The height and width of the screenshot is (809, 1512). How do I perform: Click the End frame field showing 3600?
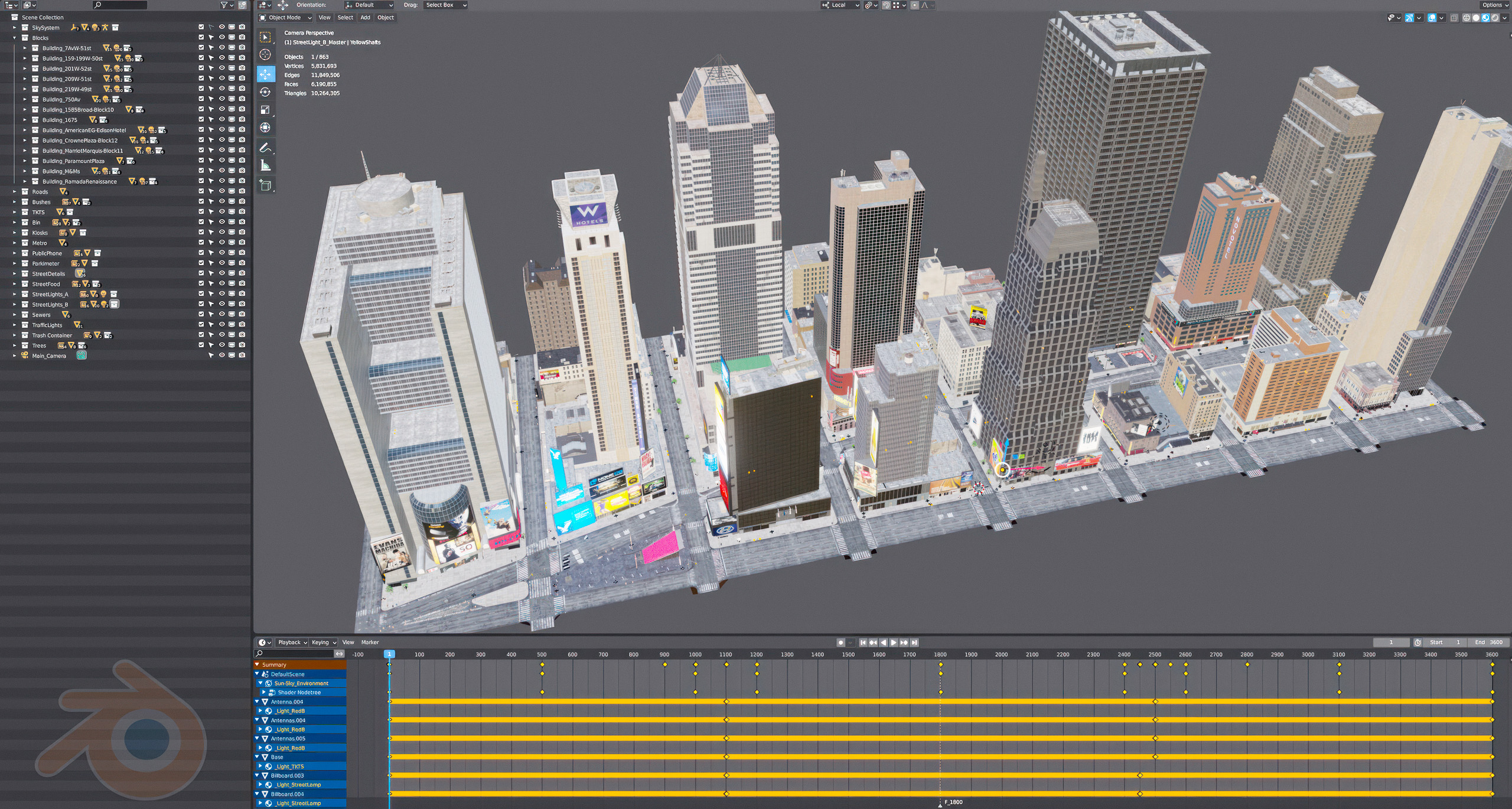[1487, 642]
